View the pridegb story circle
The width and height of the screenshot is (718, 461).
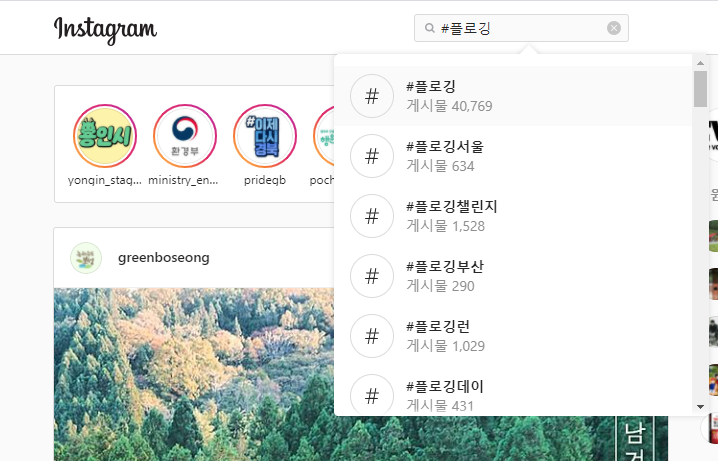265,136
